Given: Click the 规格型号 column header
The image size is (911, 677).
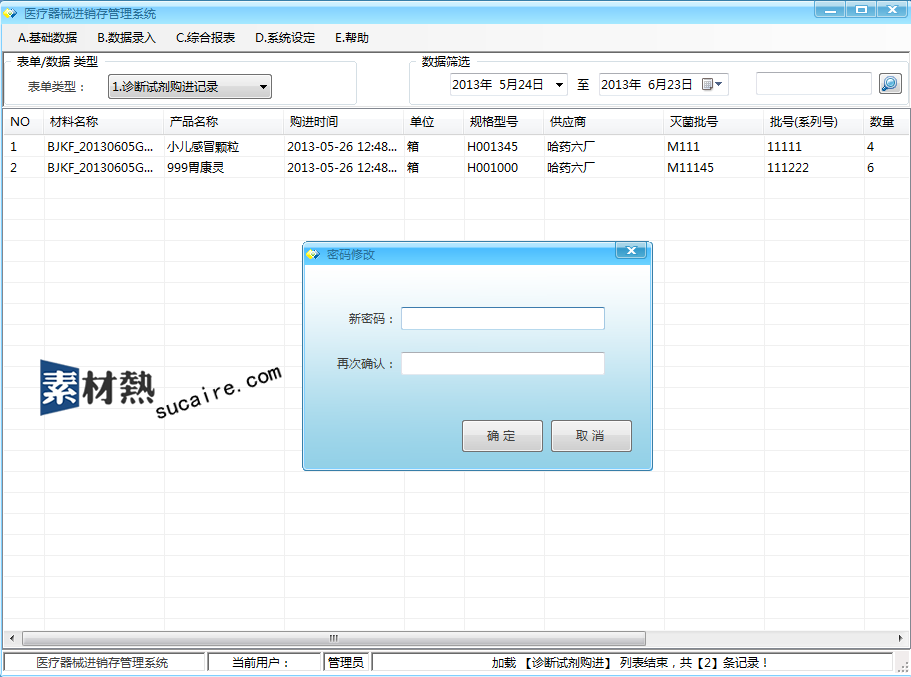Looking at the screenshot, I should click(504, 122).
